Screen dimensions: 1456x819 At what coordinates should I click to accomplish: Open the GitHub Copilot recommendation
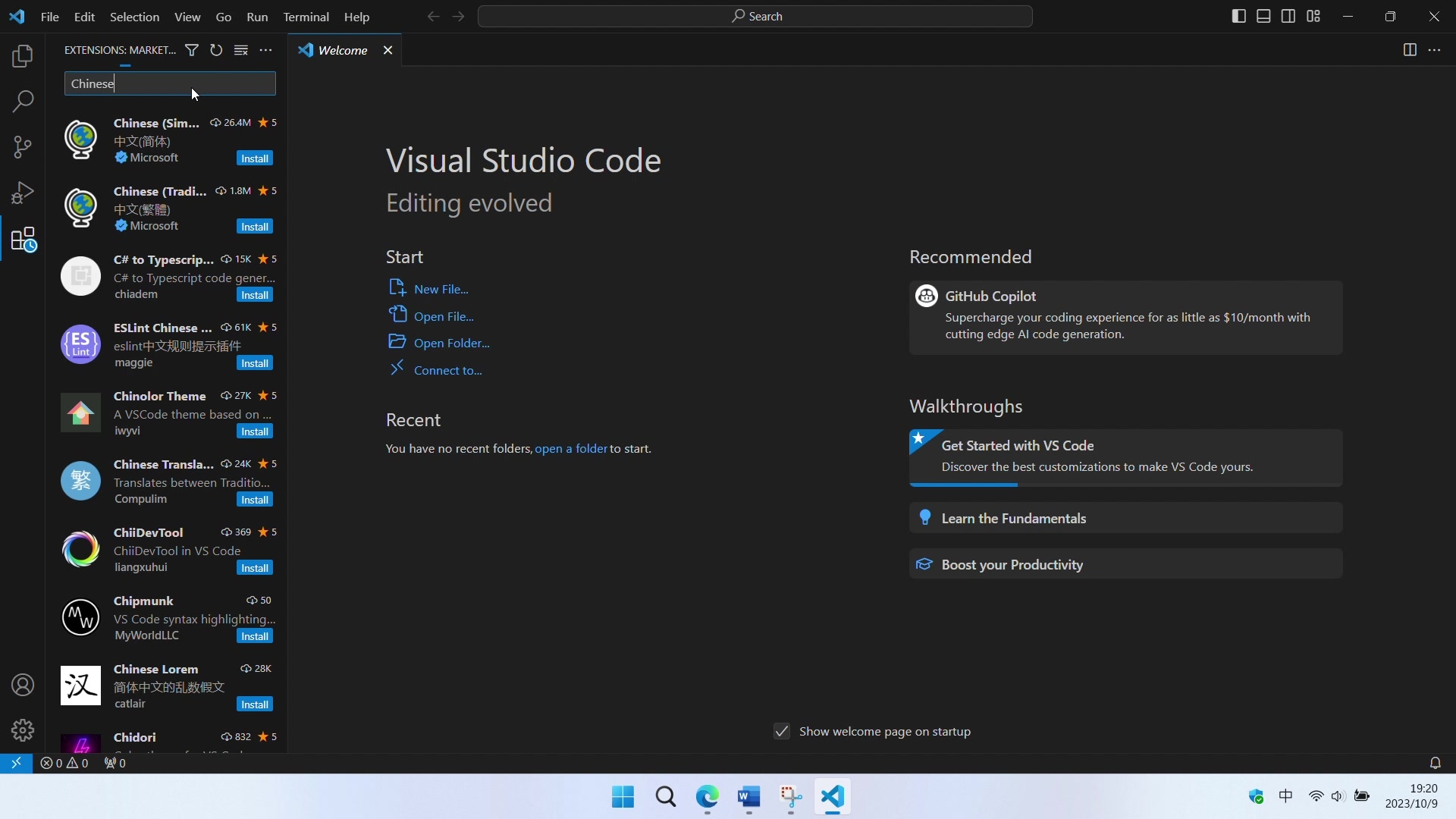click(x=1125, y=317)
